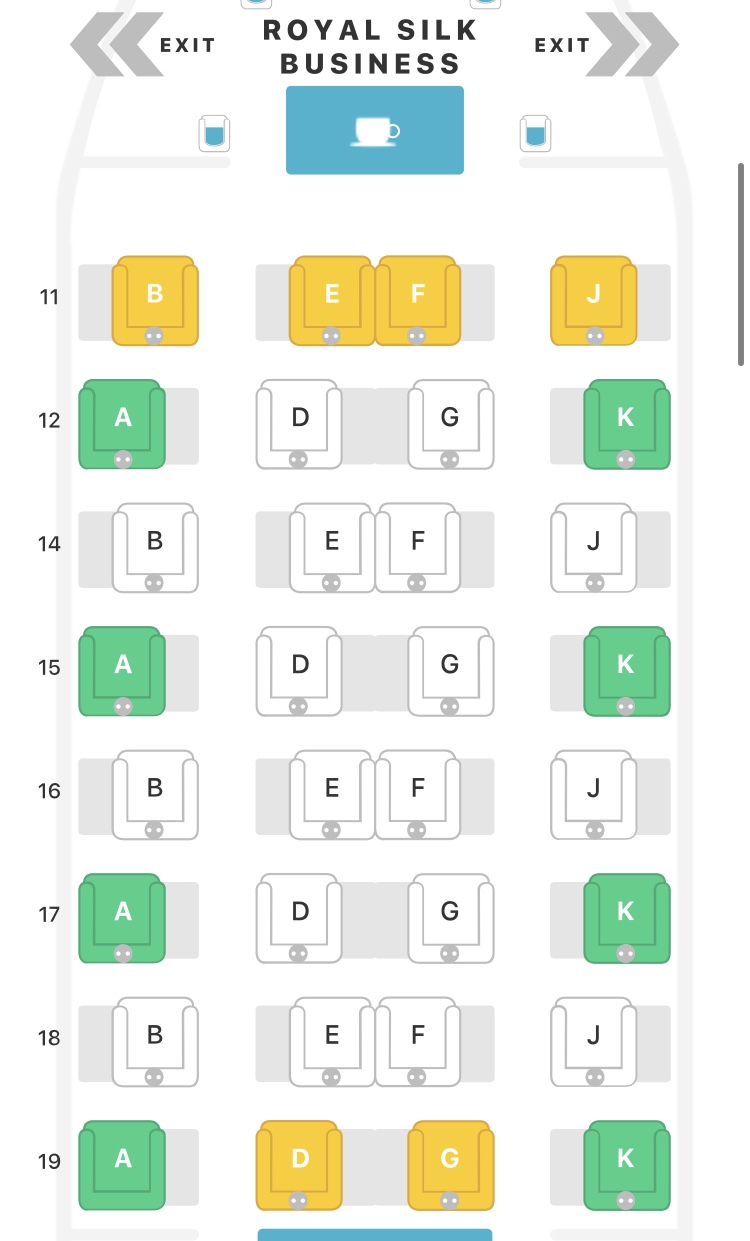
Task: Select yellow seat 11B
Action: [155, 299]
